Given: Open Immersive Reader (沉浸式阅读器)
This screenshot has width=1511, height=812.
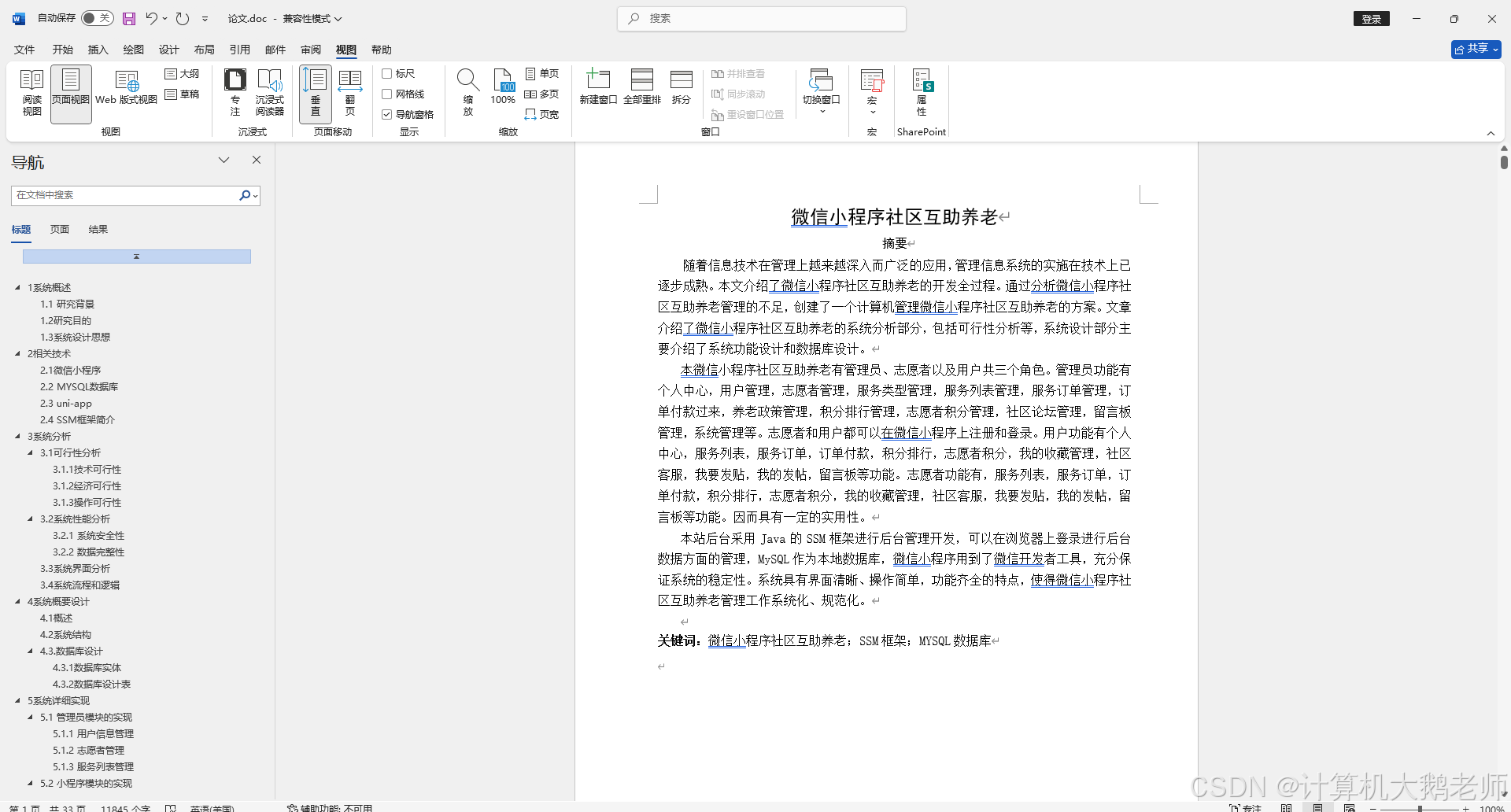Looking at the screenshot, I should [x=269, y=93].
